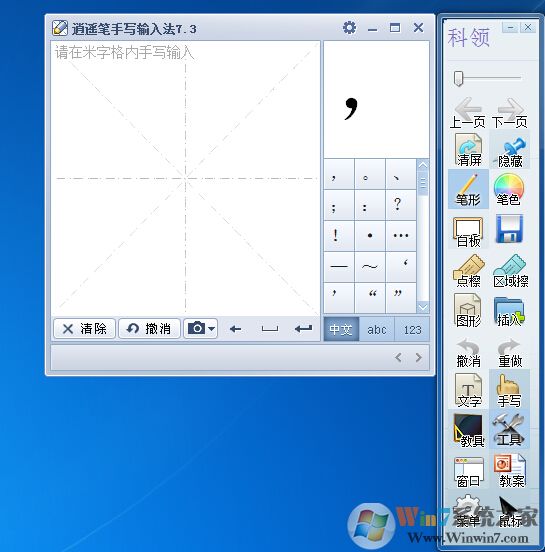This screenshot has width=545, height=552.
Task: Select the closing double quote cell
Action: [401, 297]
